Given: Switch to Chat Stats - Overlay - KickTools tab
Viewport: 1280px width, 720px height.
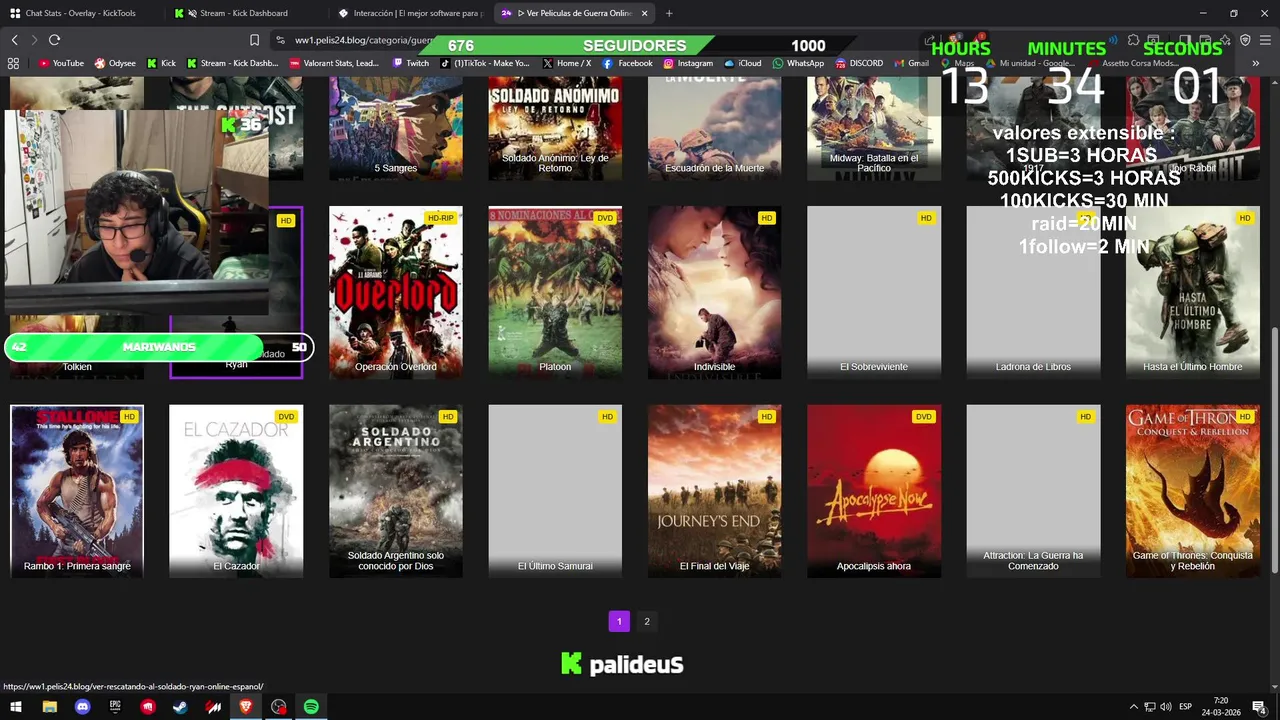Looking at the screenshot, I should [x=82, y=13].
